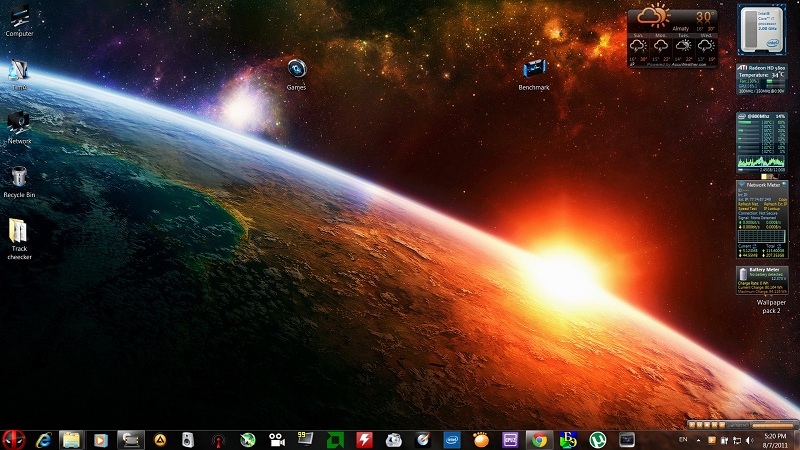Launch the red lightning-bolt taskbar icon

coord(364,440)
